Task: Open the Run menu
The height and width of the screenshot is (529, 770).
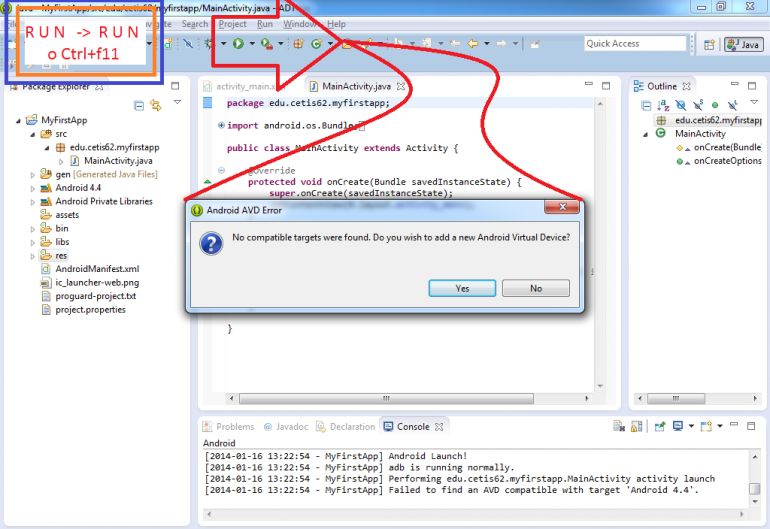Action: click(x=265, y=24)
